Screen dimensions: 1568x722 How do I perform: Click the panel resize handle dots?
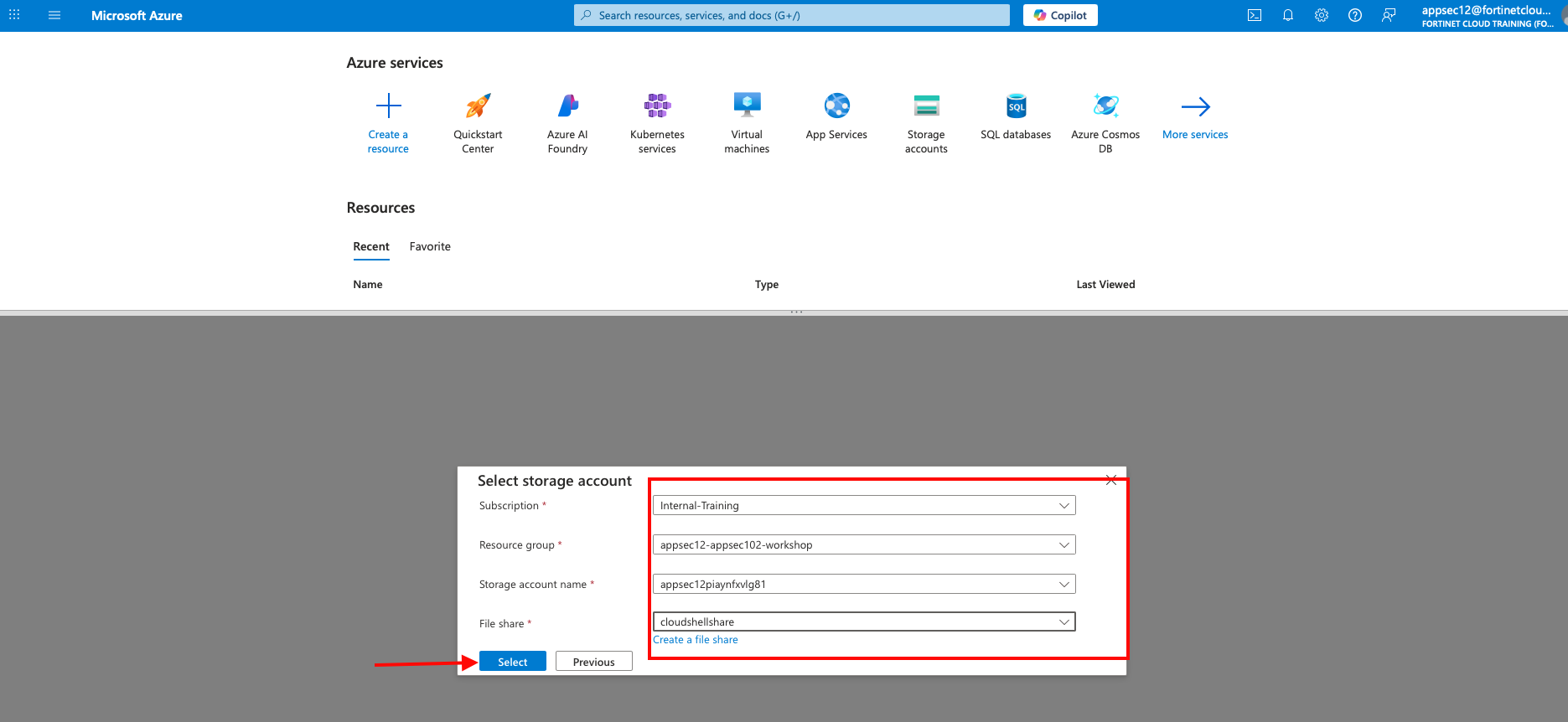pyautogui.click(x=796, y=312)
